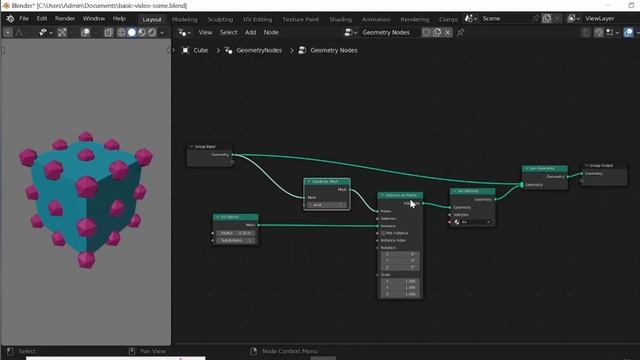Open node tree browse dropdown
The height and width of the screenshot is (360, 640).
point(351,32)
